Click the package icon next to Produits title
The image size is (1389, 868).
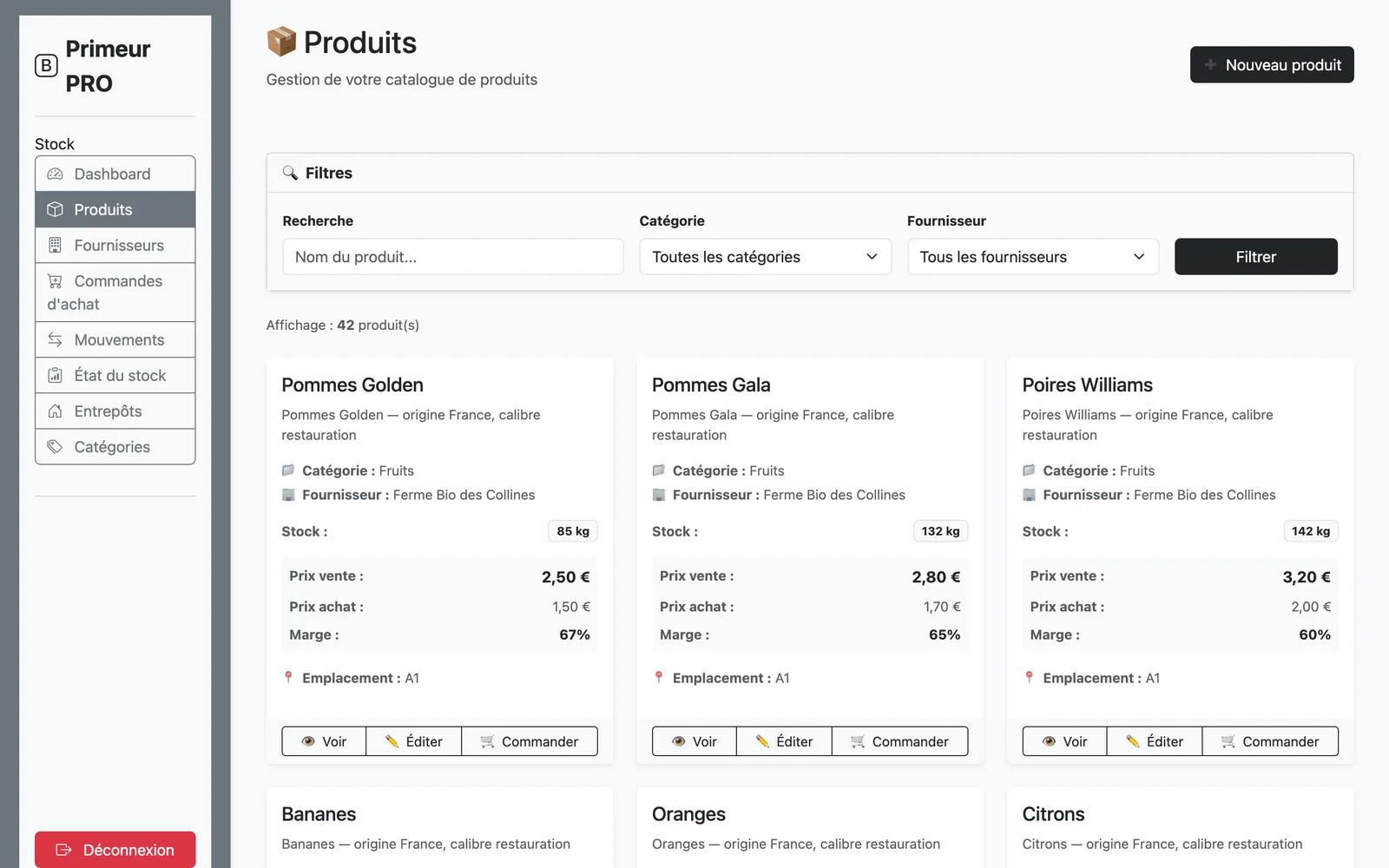(281, 42)
